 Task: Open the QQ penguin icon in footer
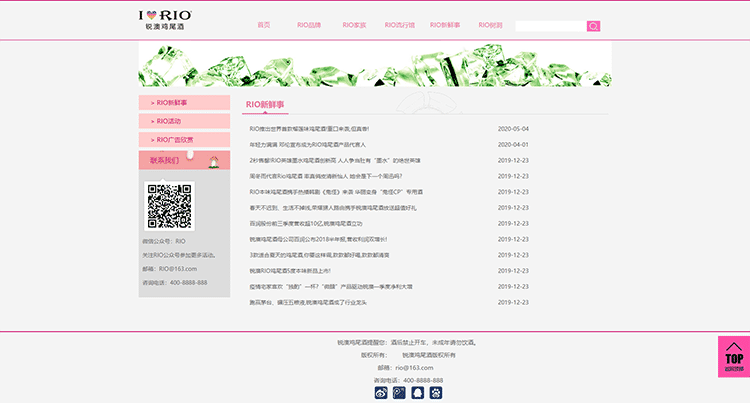tap(418, 393)
